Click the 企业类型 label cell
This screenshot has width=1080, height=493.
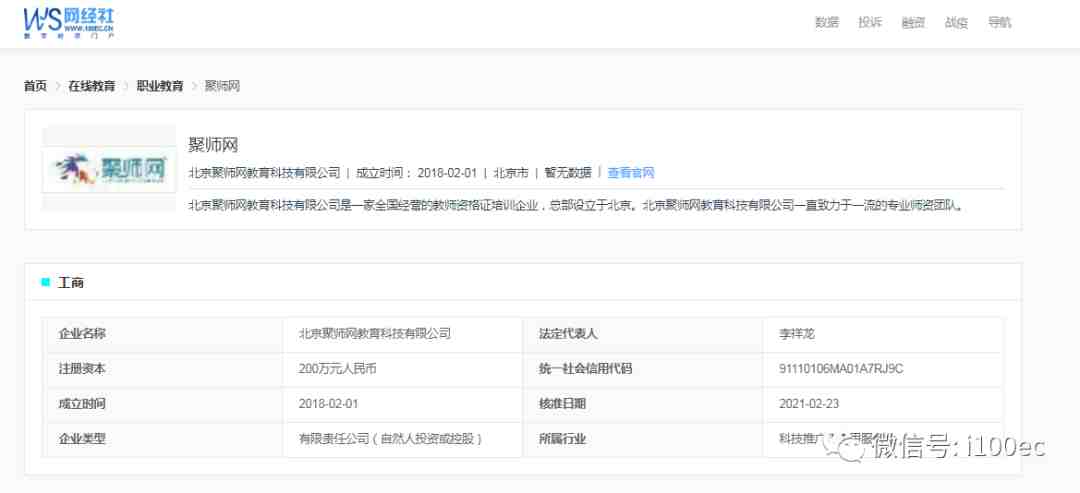tap(163, 439)
